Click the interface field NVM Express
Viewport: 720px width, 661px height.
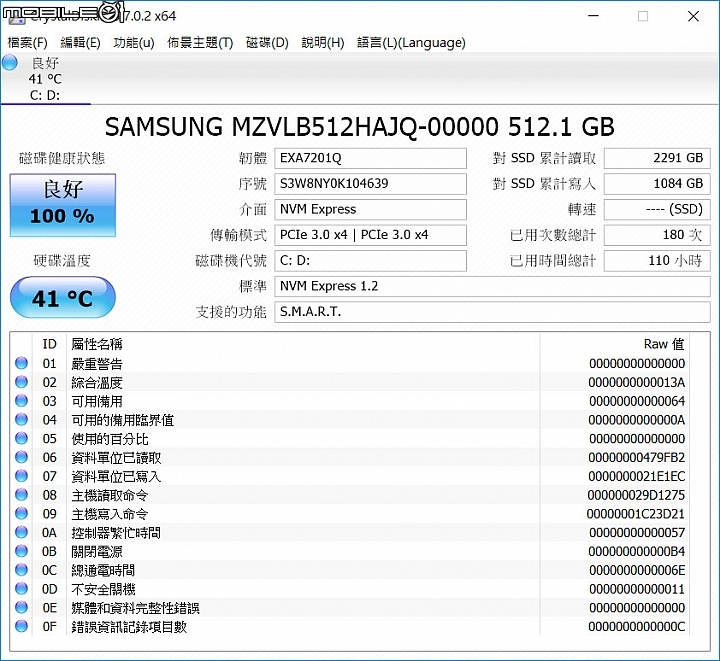click(x=370, y=209)
